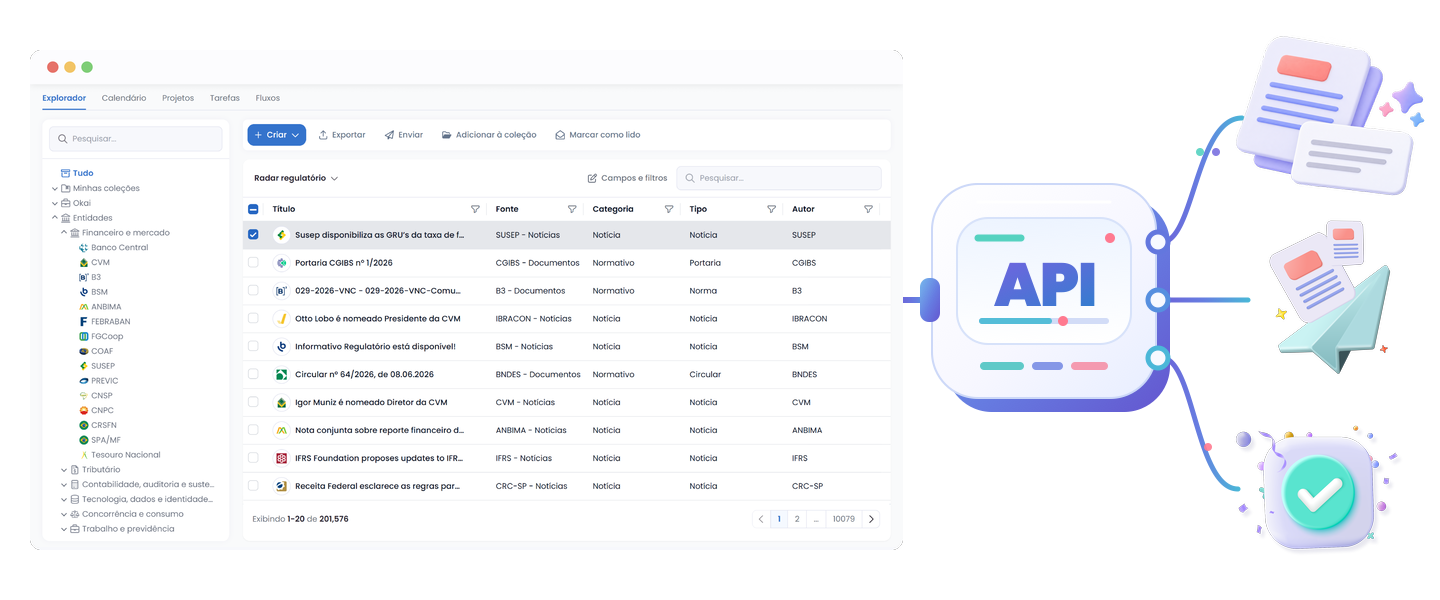Click the IBRACON logo in Otto Lobo row
The width and height of the screenshot is (1440, 600).
[281, 319]
